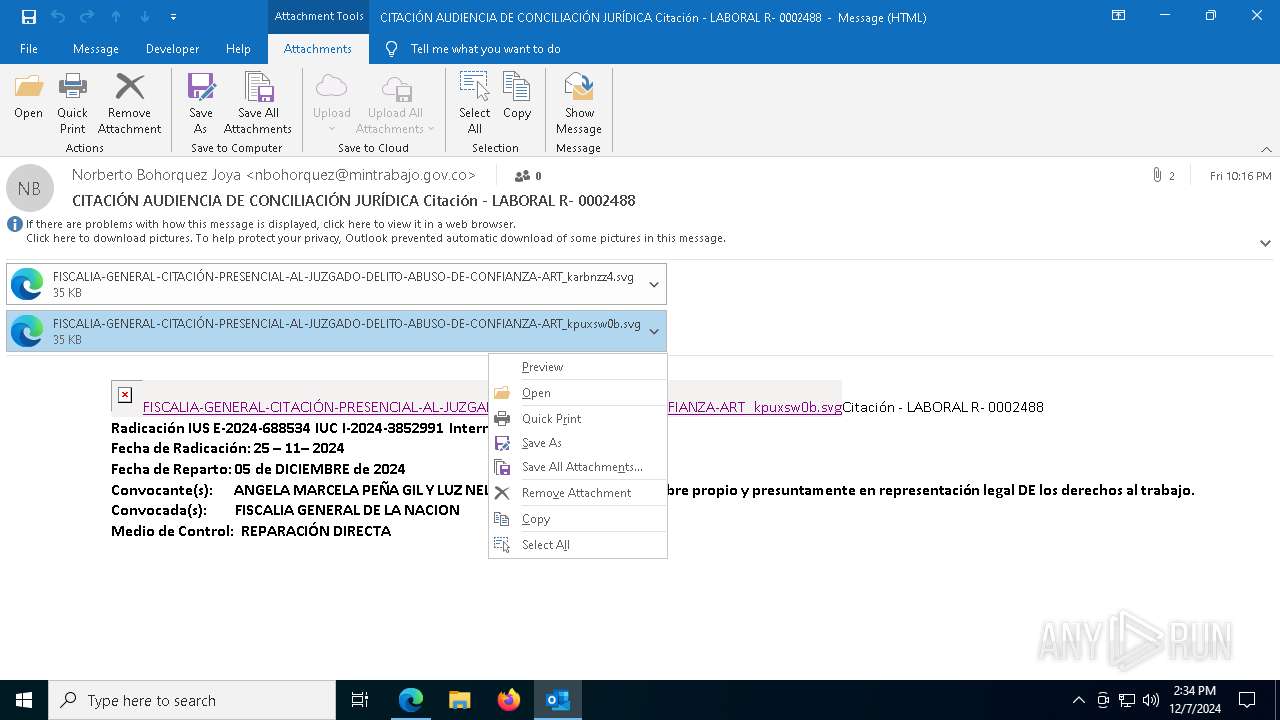
Task: Open the Ribbon Display Options button
Action: coord(1119,16)
